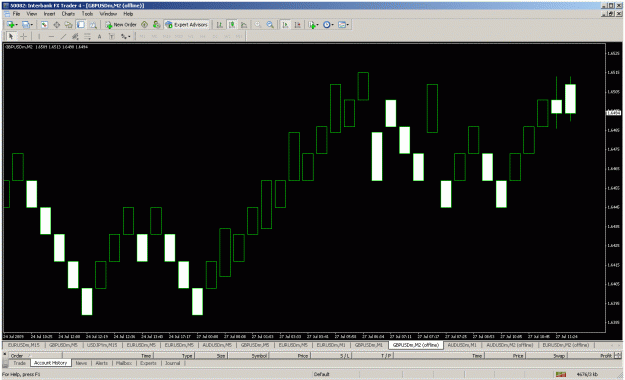The width and height of the screenshot is (625, 380).
Task: Open the Periods clock dropdown
Action: [x=328, y=25]
